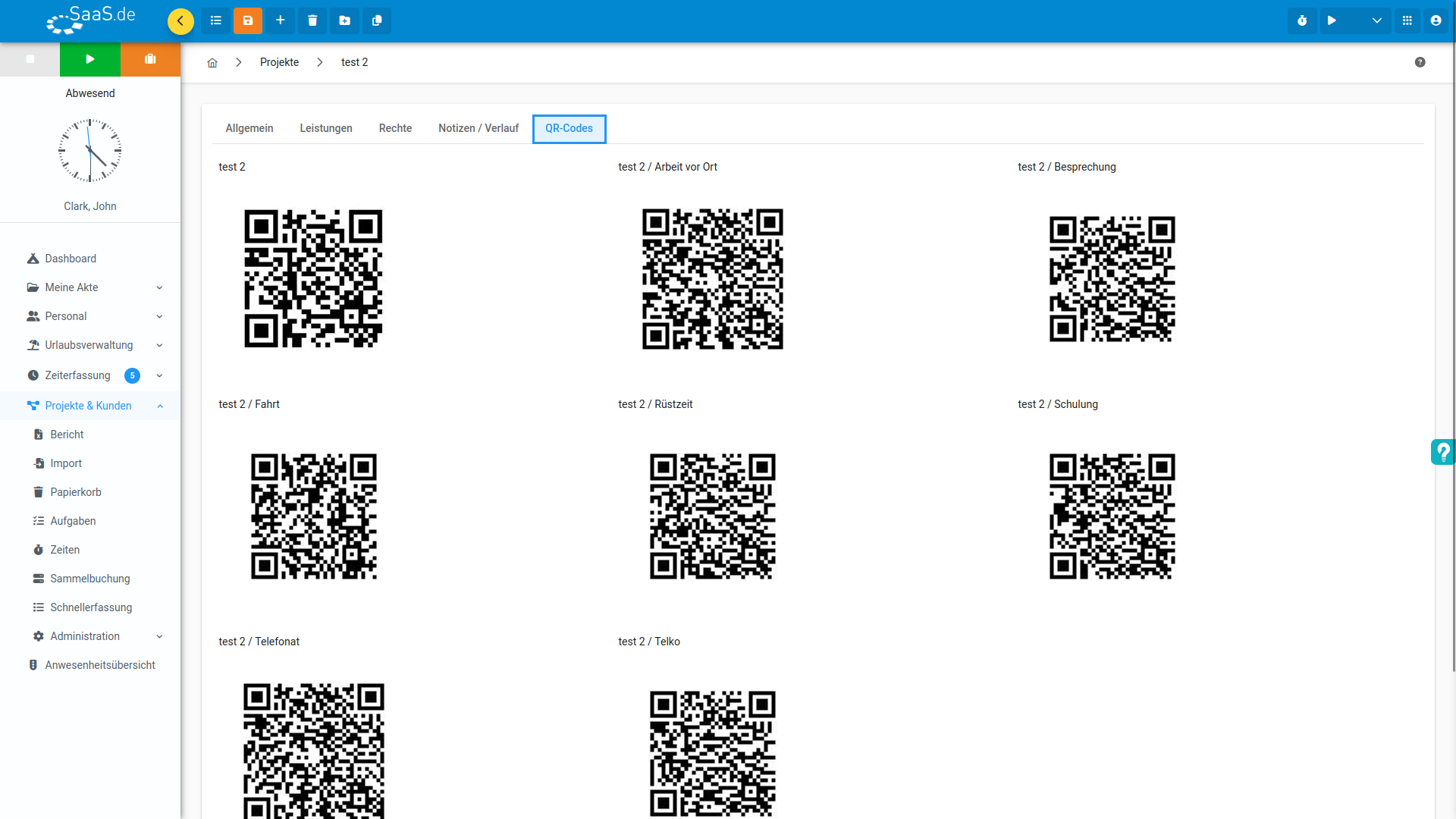This screenshot has width=1456, height=819.
Task: Open Schnellerfassung submenu entry
Action: (91, 607)
